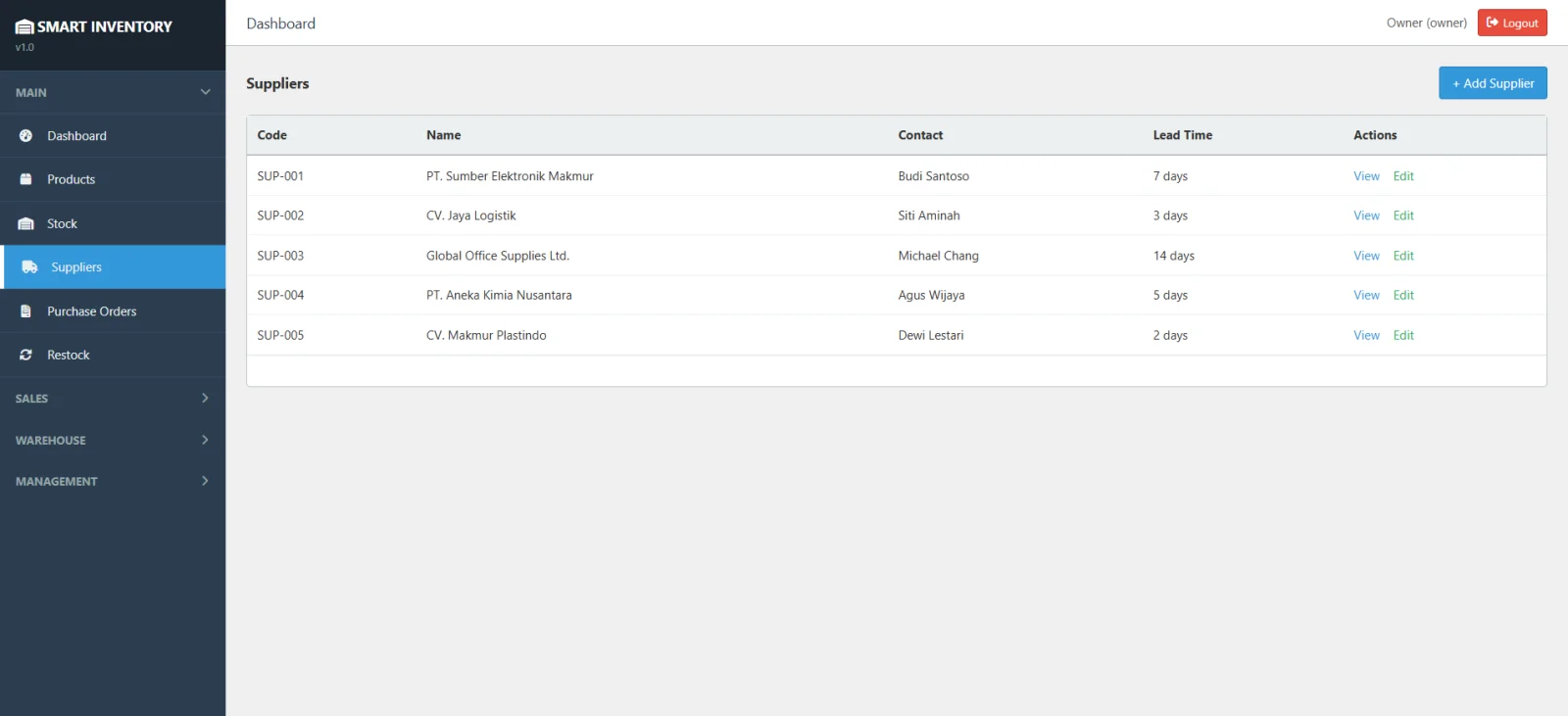Expand the SALES section chevron
Screen dimensions: 1568x716
pyautogui.click(x=205, y=398)
